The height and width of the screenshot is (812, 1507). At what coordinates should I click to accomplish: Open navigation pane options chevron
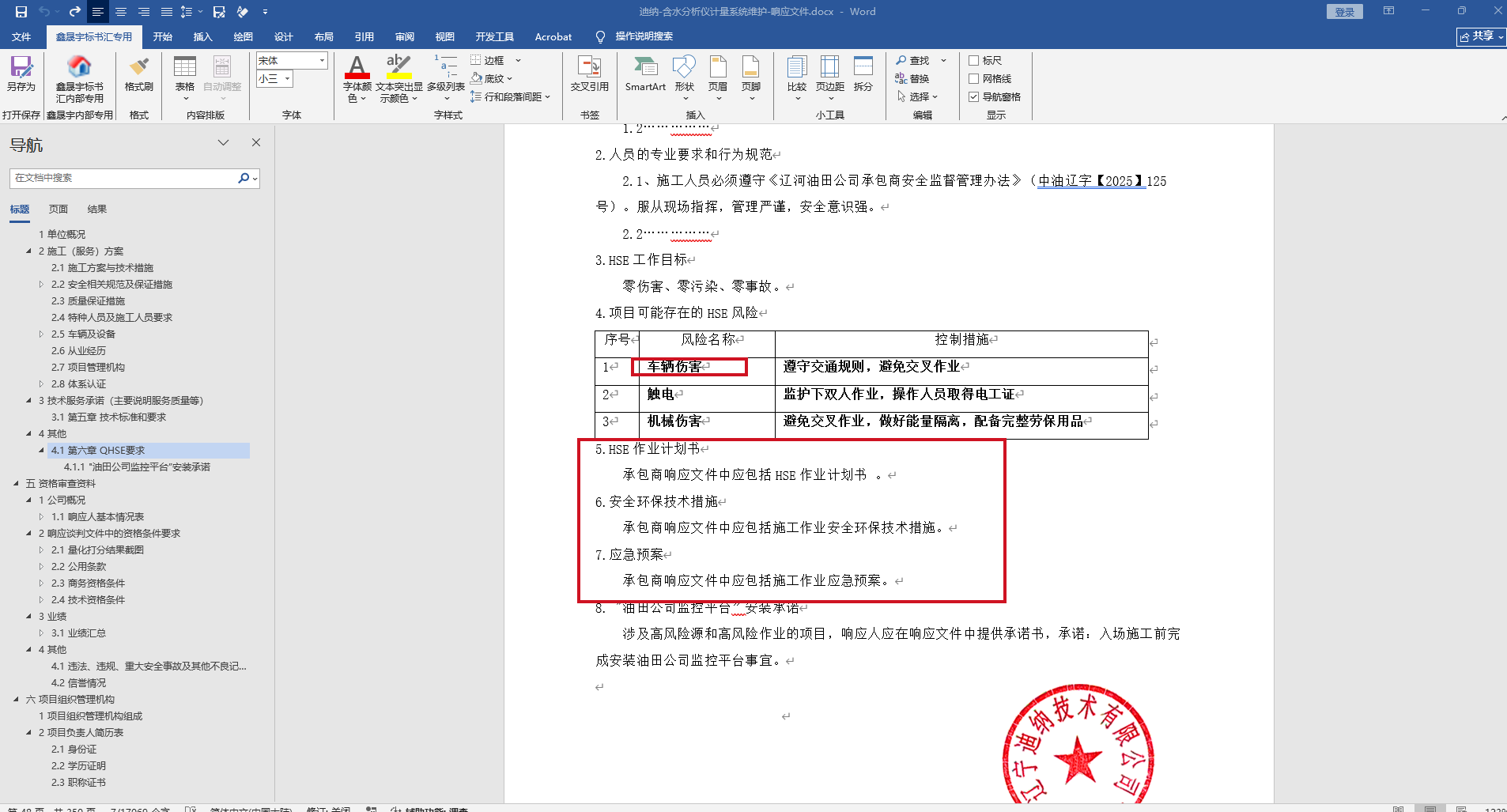tap(224, 142)
